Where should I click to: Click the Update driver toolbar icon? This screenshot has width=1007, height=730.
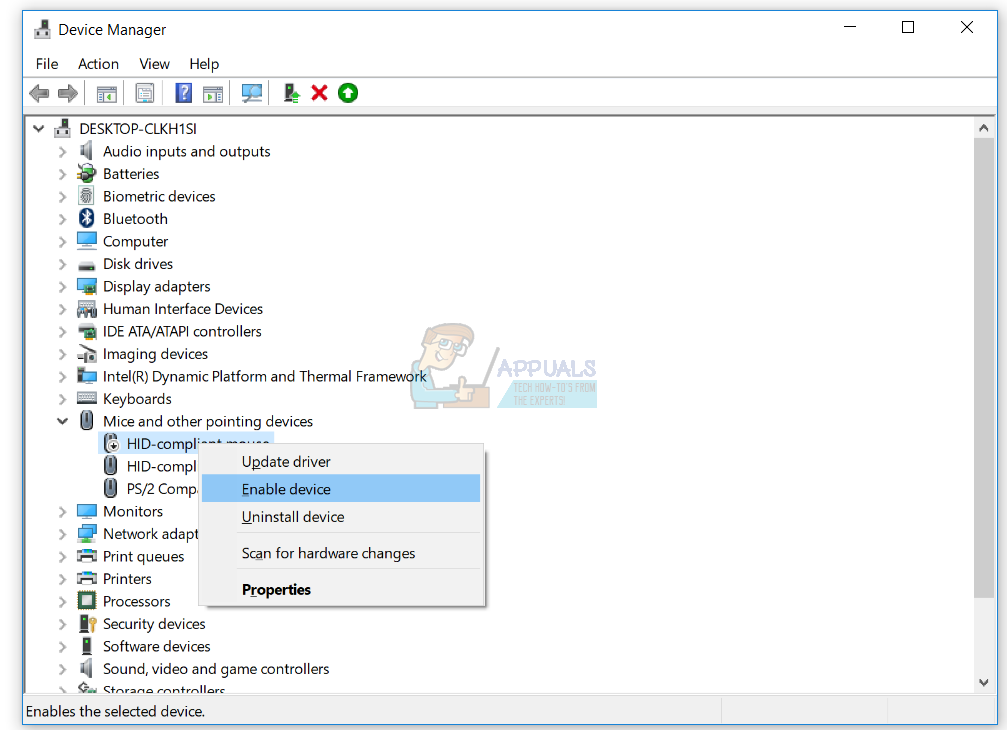291,92
